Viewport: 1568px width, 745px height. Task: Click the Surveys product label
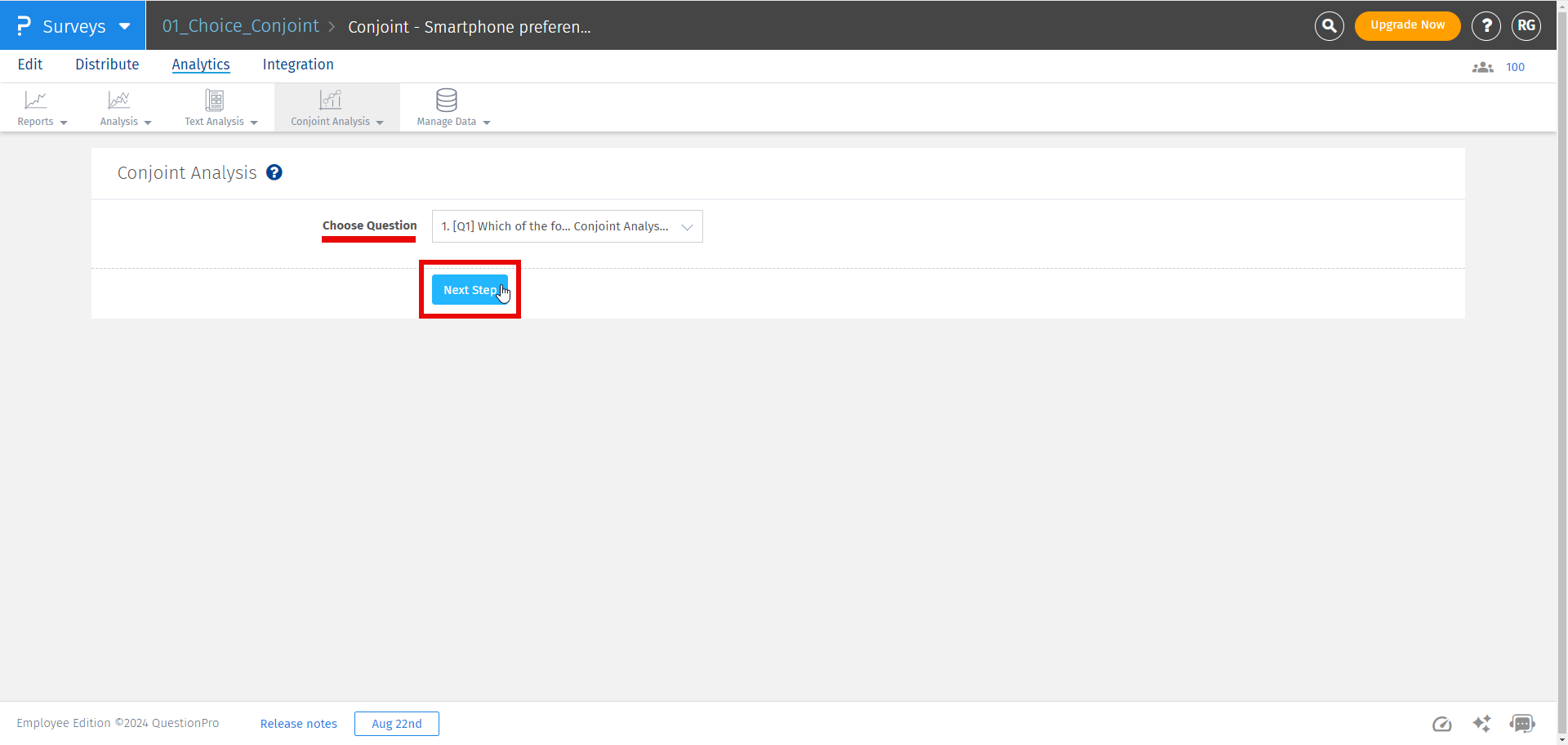click(x=74, y=26)
